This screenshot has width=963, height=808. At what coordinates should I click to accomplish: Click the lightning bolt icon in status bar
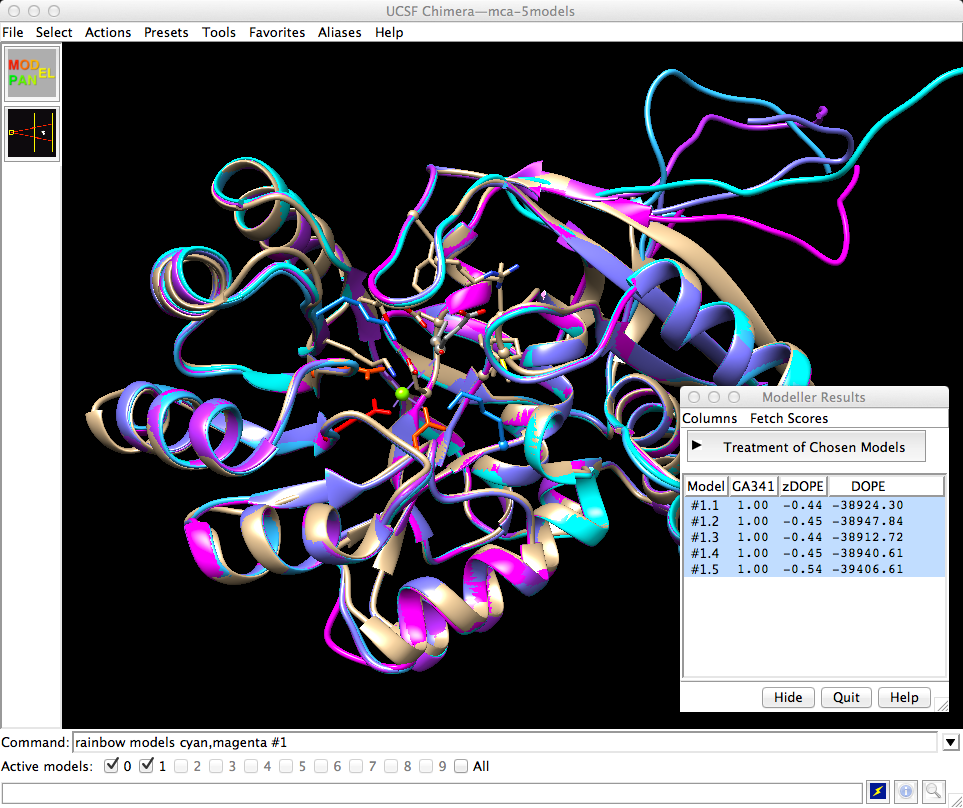[x=877, y=791]
